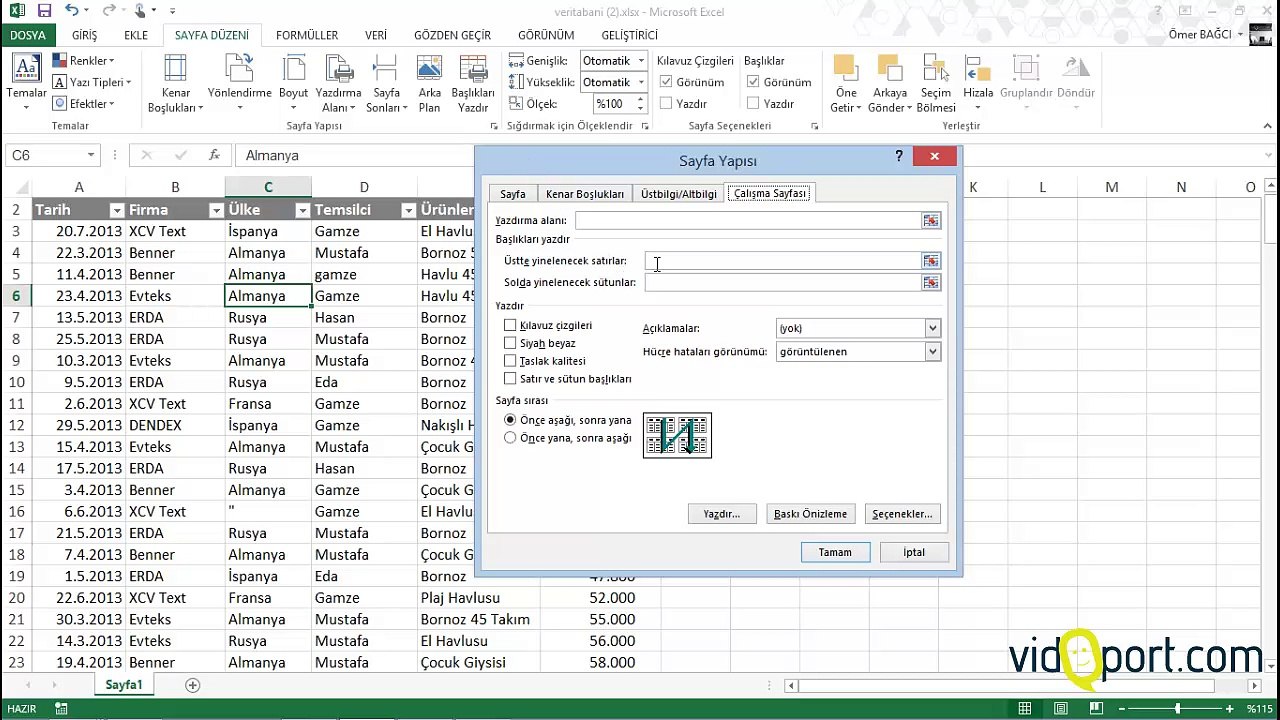Open the DOSYA file menu

pos(28,35)
